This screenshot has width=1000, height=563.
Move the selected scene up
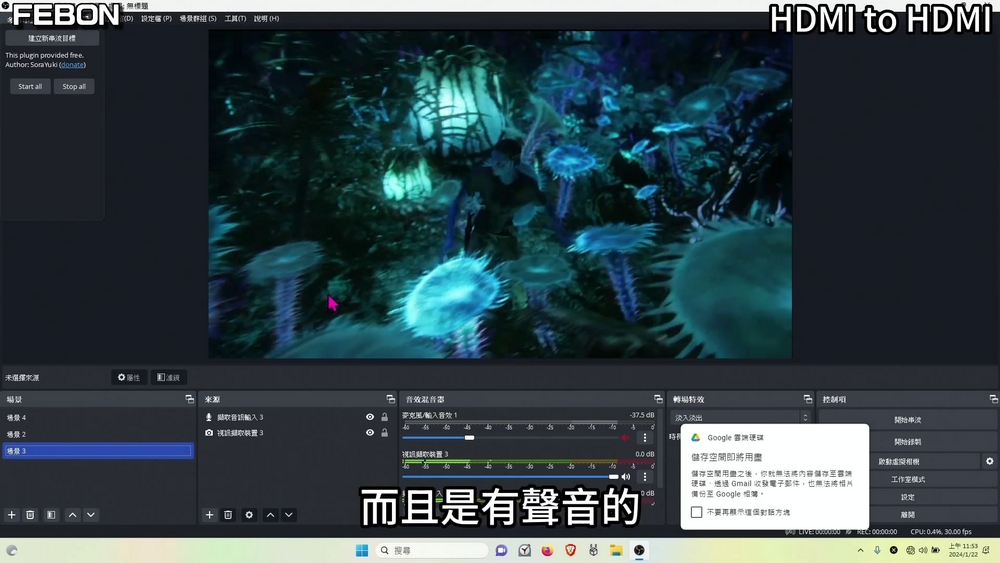73,515
